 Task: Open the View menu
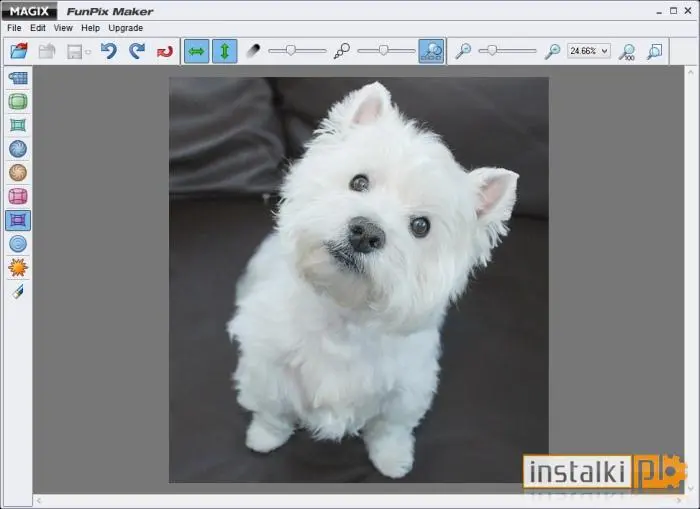point(63,28)
